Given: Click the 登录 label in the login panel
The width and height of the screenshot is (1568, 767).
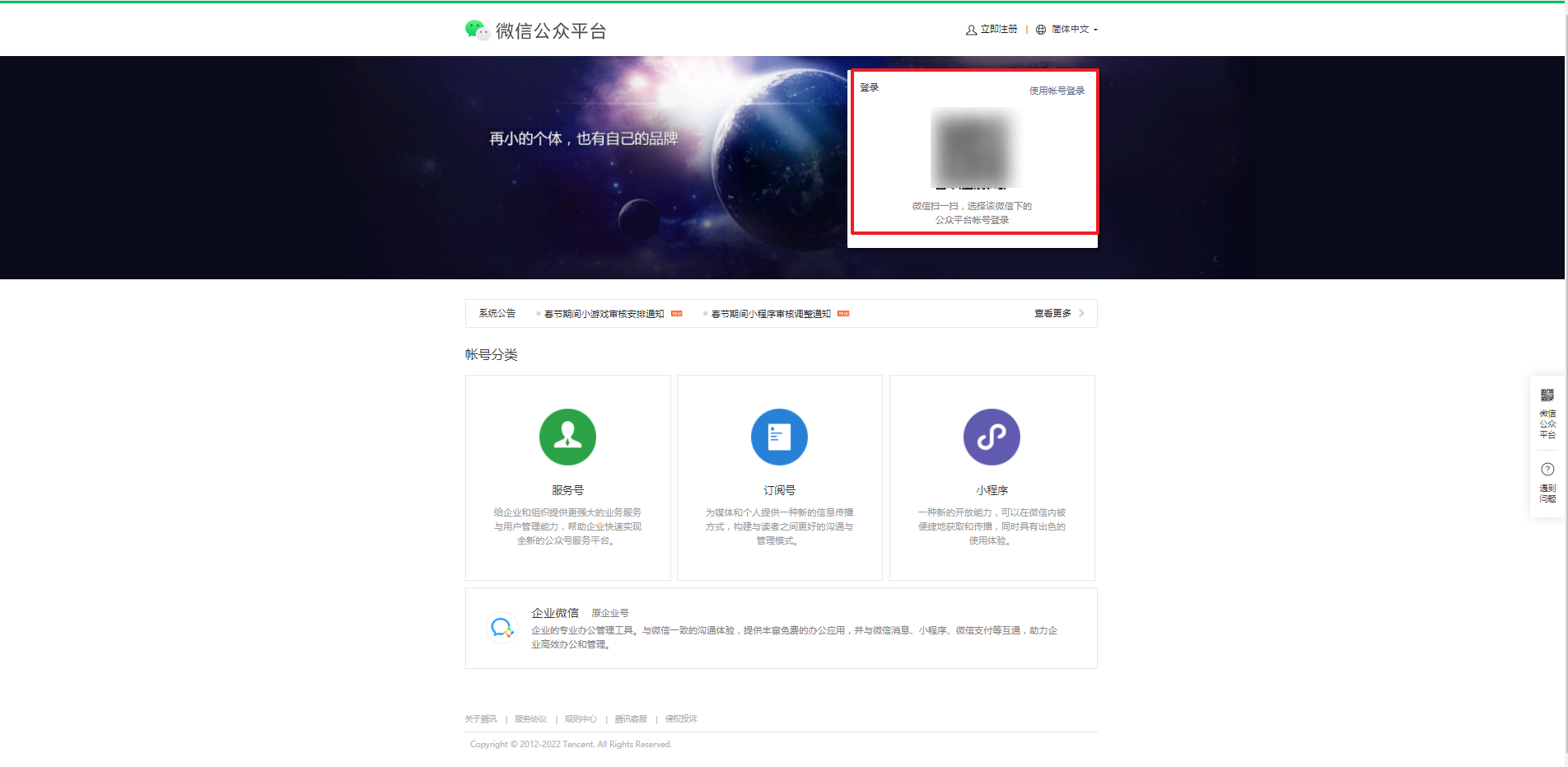Looking at the screenshot, I should pyautogui.click(x=869, y=87).
